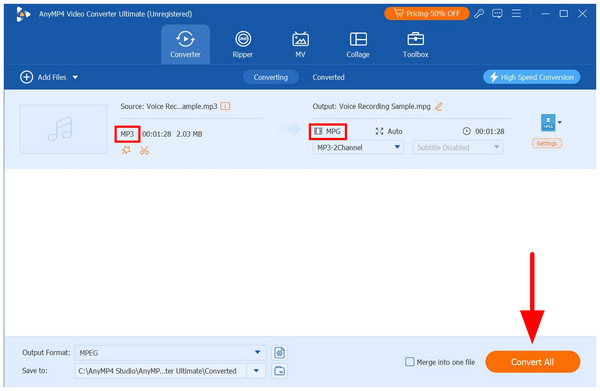Open the feedback chat icon

[497, 14]
